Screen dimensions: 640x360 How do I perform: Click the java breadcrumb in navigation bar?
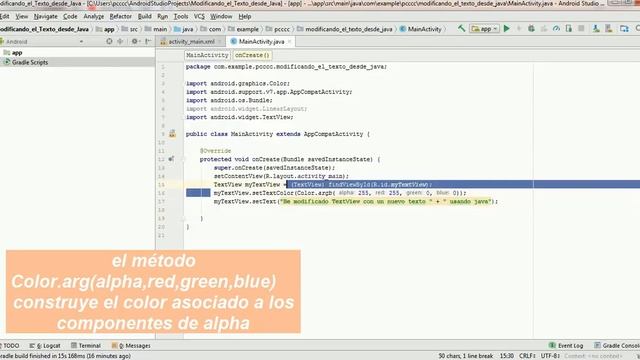tap(184, 29)
